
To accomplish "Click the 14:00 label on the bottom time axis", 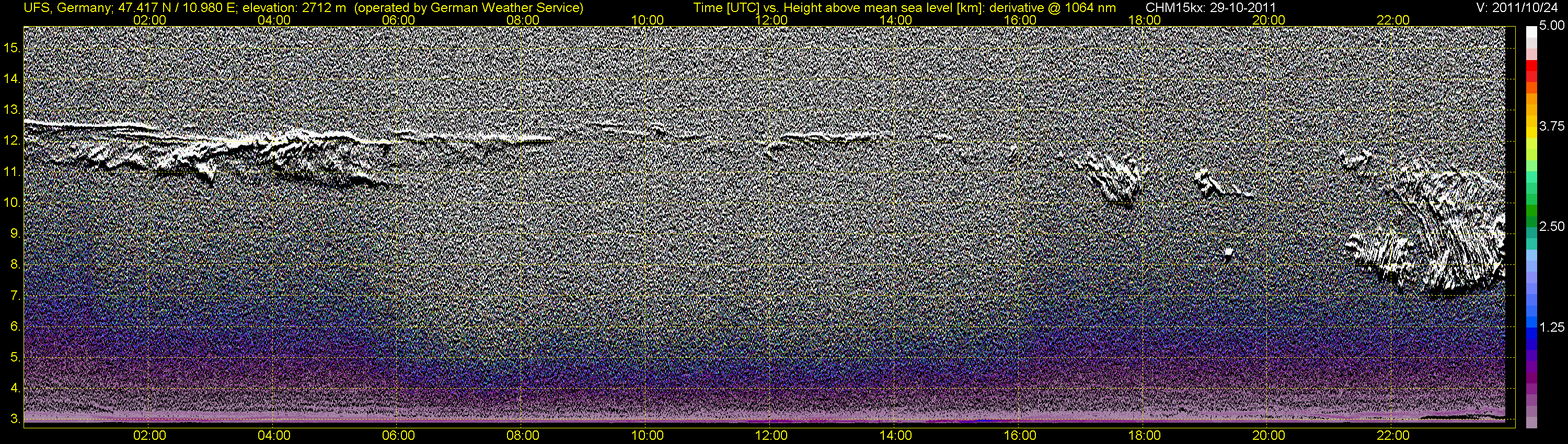I will pos(896,436).
